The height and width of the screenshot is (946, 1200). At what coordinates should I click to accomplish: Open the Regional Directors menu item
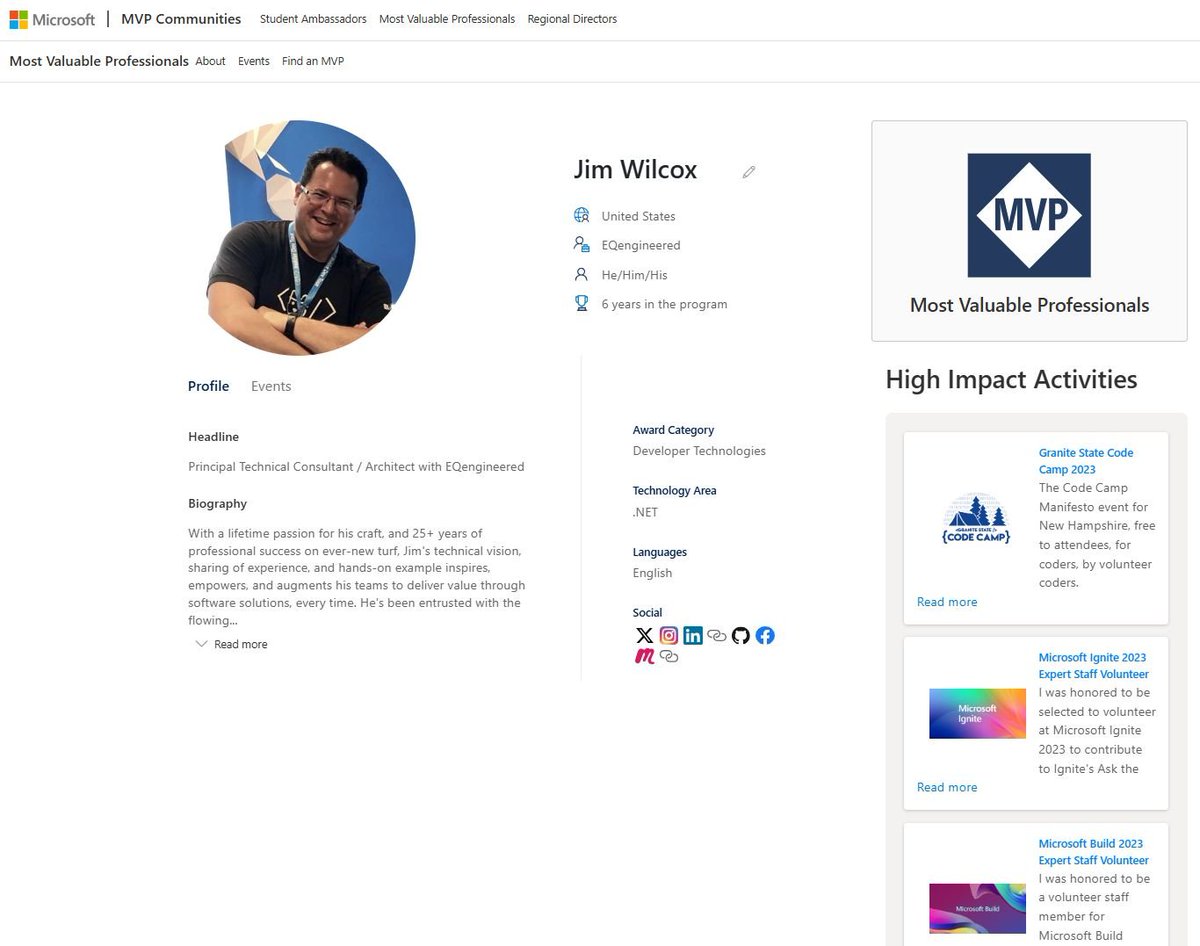click(x=572, y=19)
